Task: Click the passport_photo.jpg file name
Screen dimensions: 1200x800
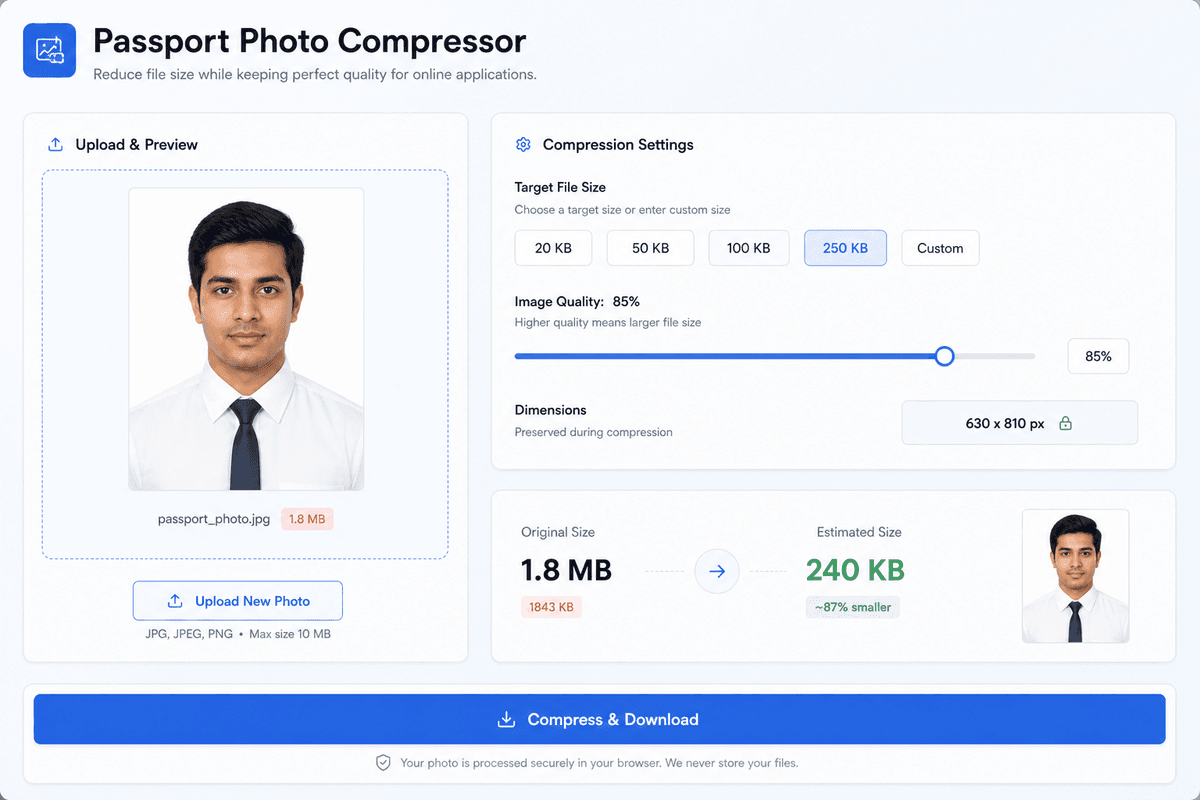Action: click(214, 519)
